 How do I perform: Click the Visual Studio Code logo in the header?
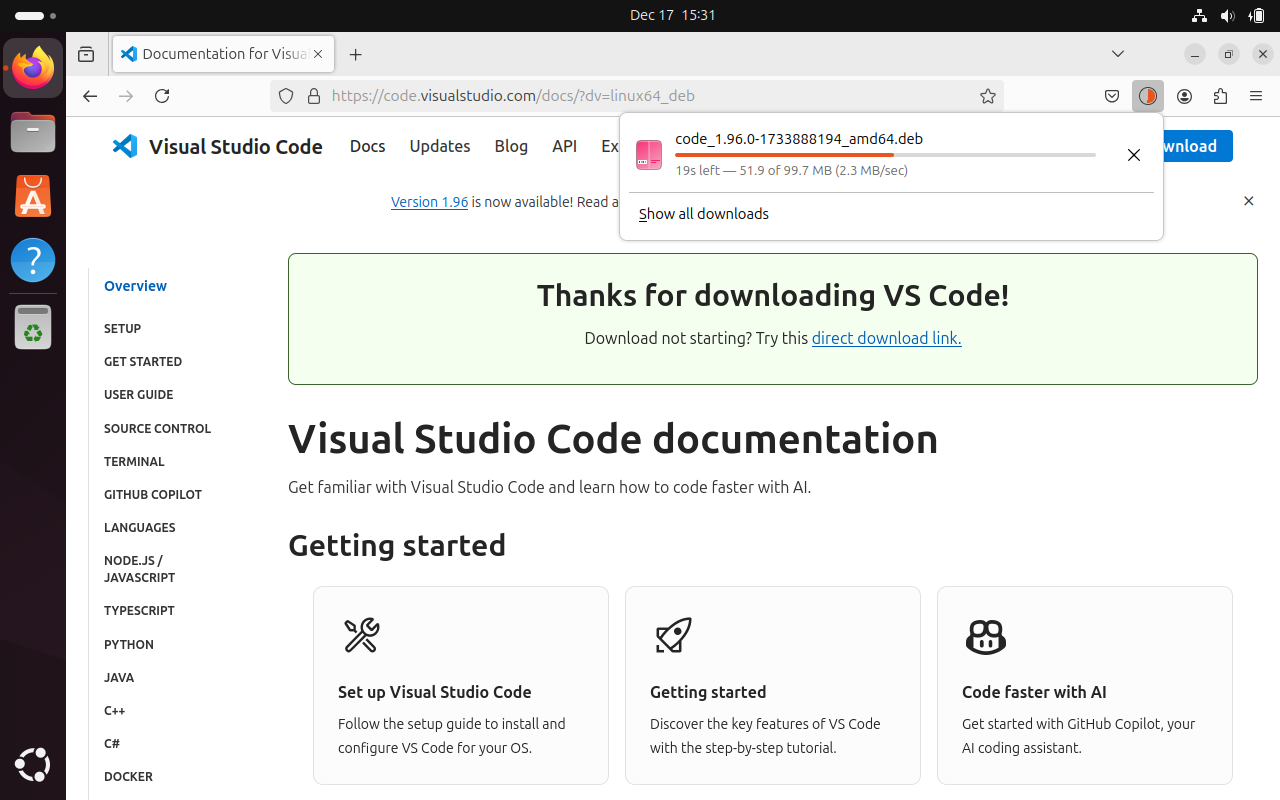coord(125,146)
